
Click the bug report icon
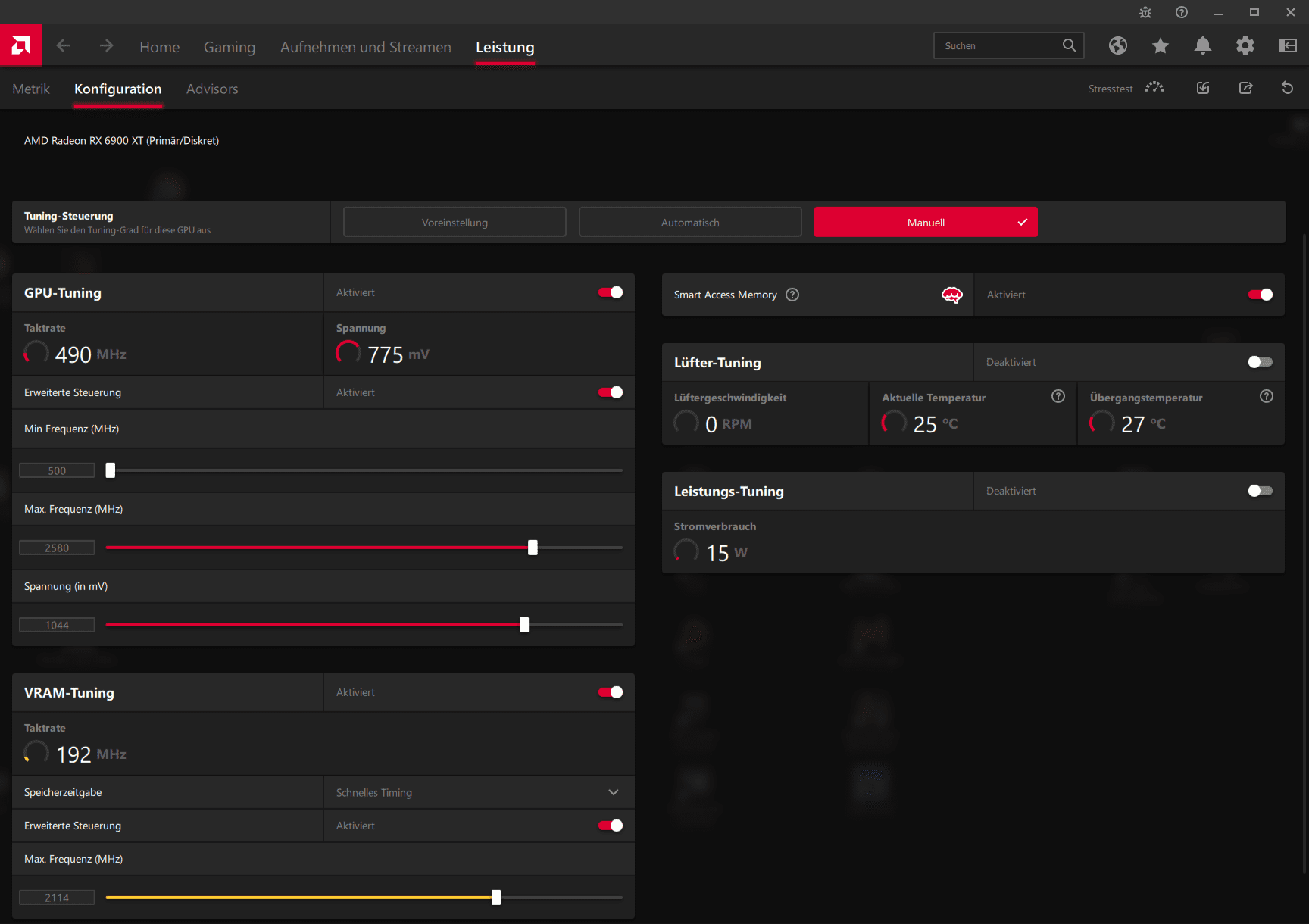coord(1145,12)
